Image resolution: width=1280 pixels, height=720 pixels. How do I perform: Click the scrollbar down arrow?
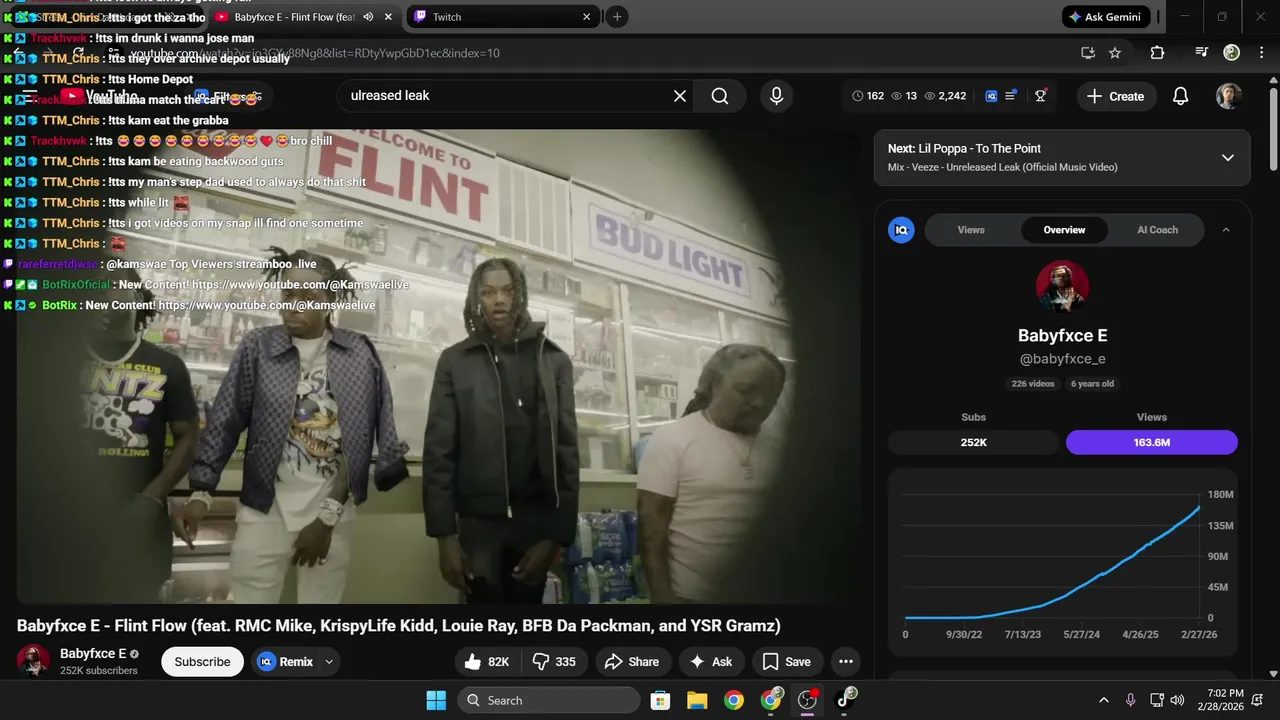tap(1273, 674)
